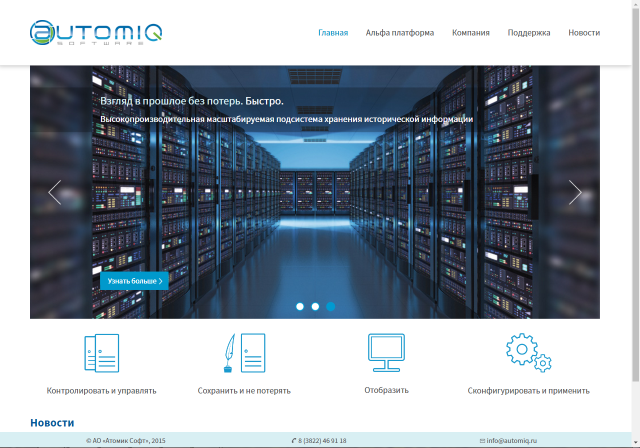
Task: Open the Отобразить link
Action: (x=386, y=390)
